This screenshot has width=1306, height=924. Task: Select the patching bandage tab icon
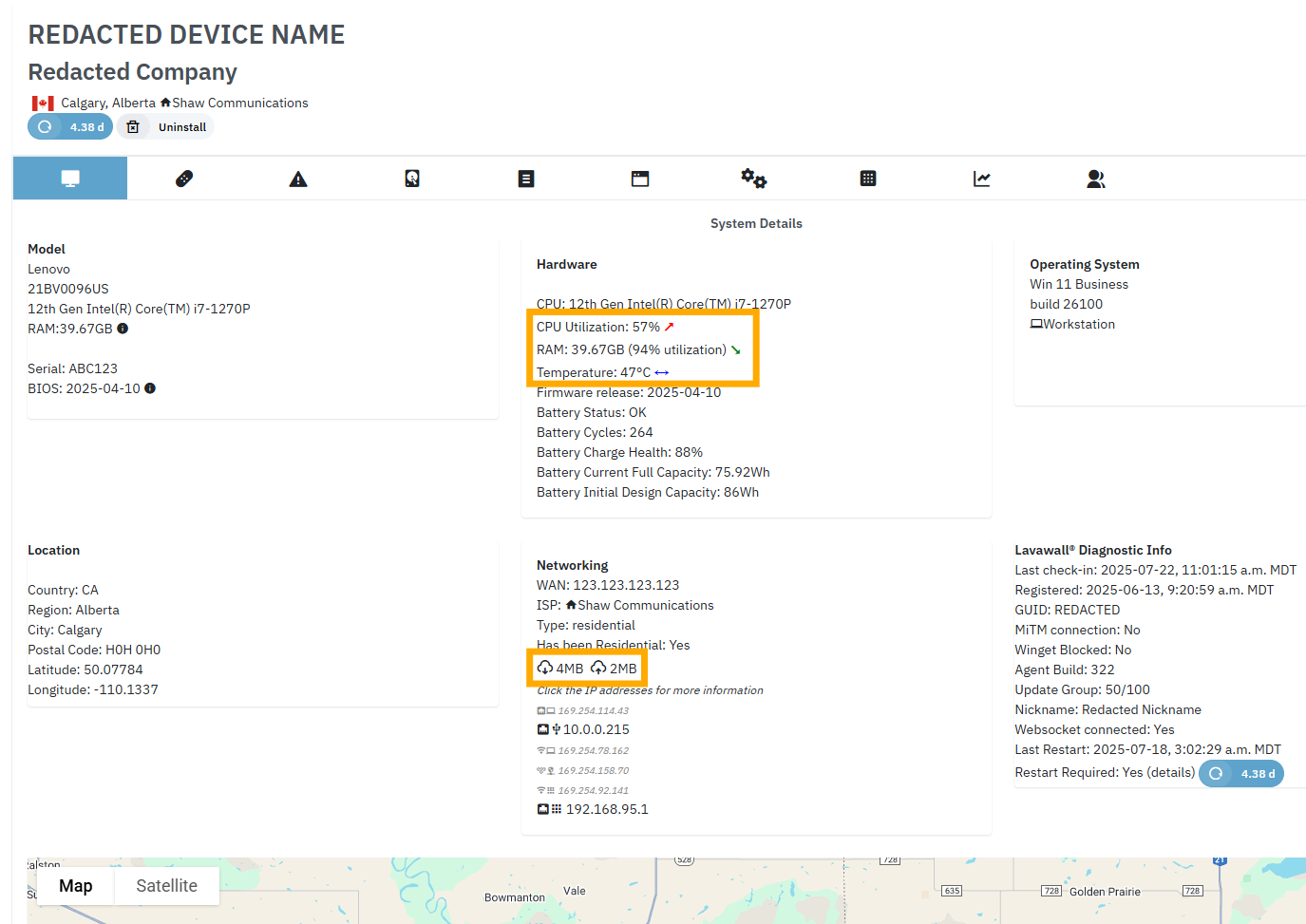coord(183,178)
